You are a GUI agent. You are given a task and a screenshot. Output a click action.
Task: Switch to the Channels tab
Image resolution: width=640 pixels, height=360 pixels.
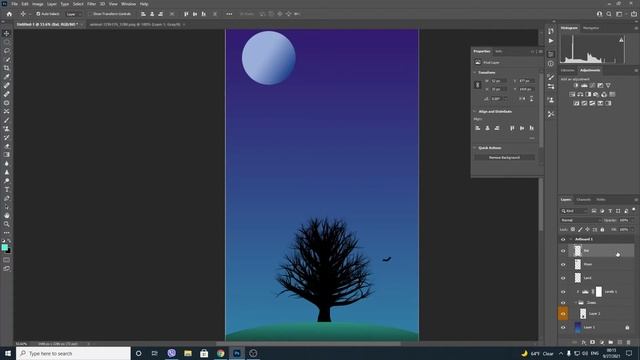[x=584, y=200]
